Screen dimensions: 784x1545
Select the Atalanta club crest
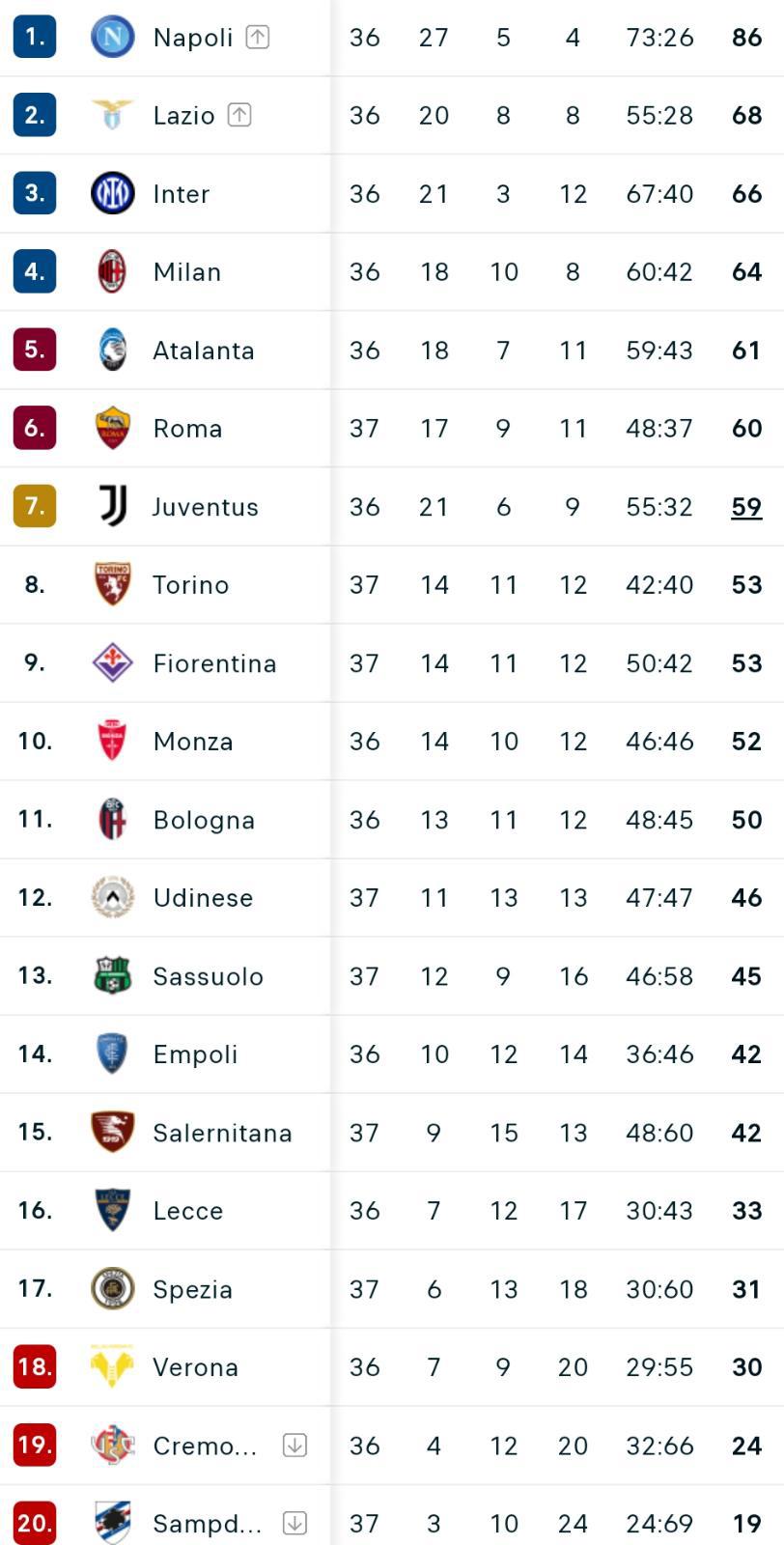coord(112,350)
